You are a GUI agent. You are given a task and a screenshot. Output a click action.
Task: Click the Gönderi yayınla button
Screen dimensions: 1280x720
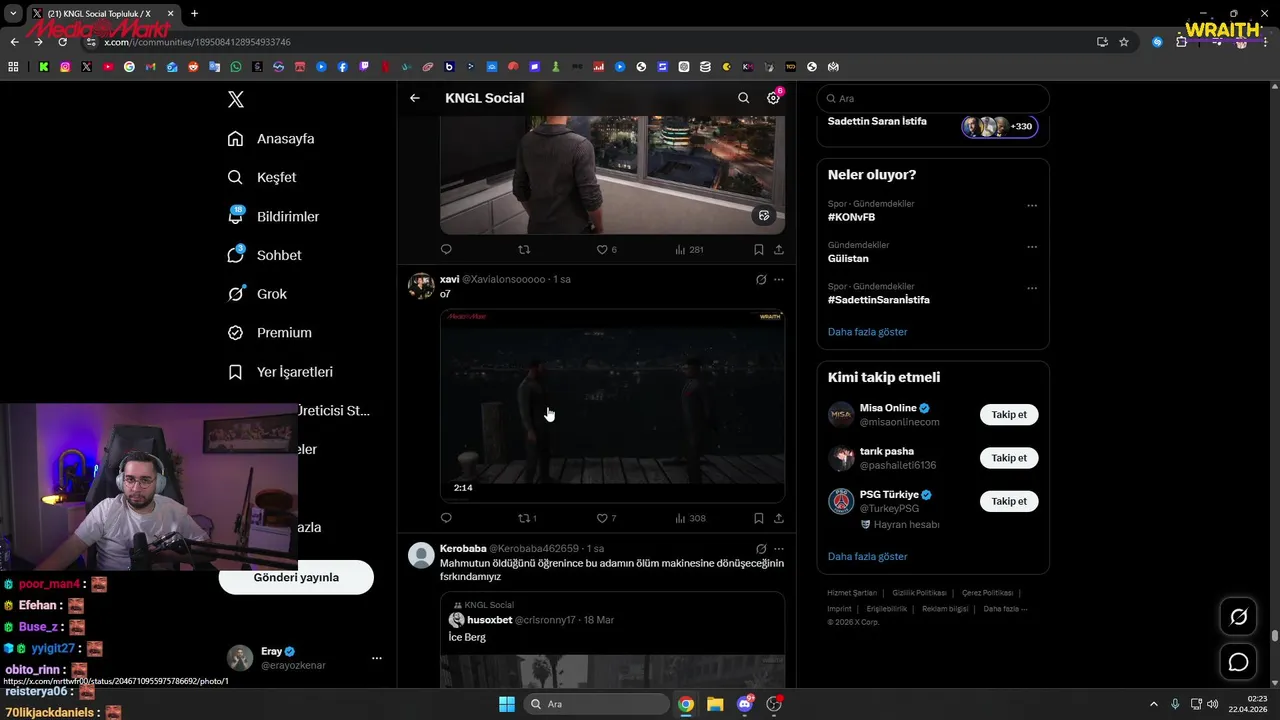pos(296,577)
